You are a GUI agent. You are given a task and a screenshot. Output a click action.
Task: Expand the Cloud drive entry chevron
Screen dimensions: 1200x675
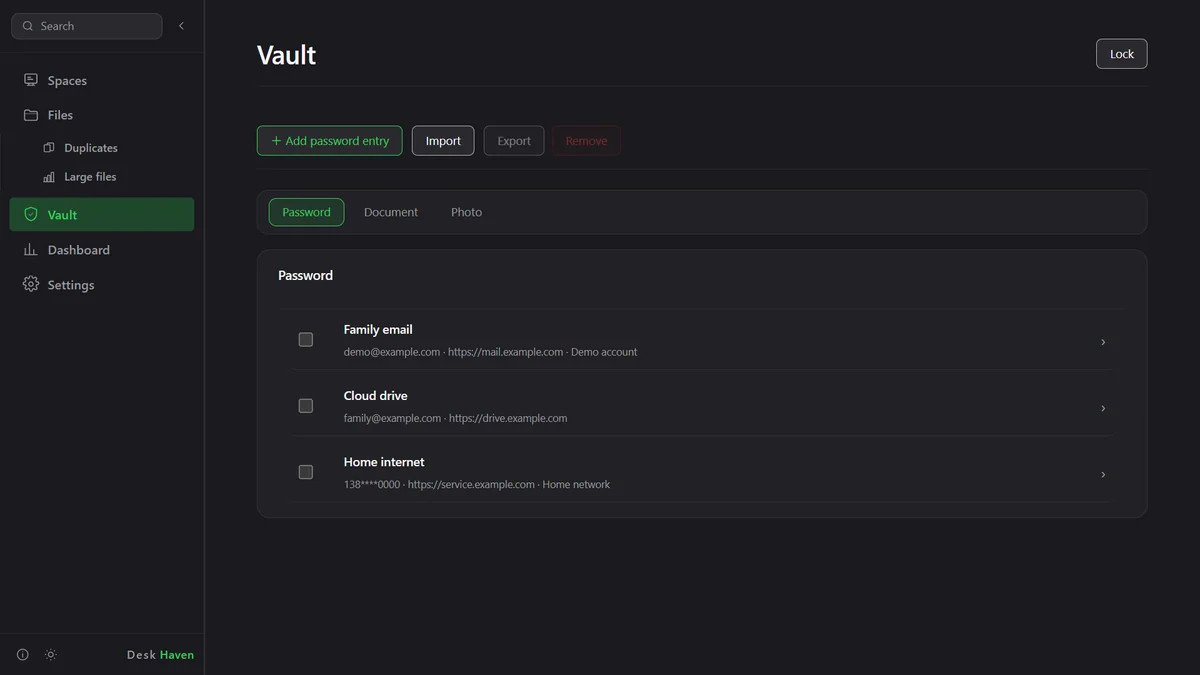tap(1103, 408)
